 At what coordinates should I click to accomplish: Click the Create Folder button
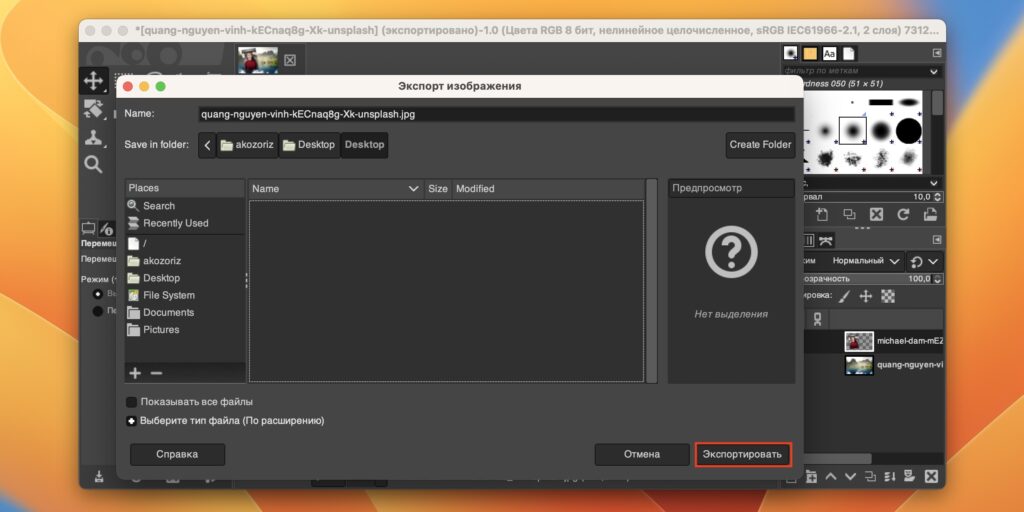(x=760, y=145)
